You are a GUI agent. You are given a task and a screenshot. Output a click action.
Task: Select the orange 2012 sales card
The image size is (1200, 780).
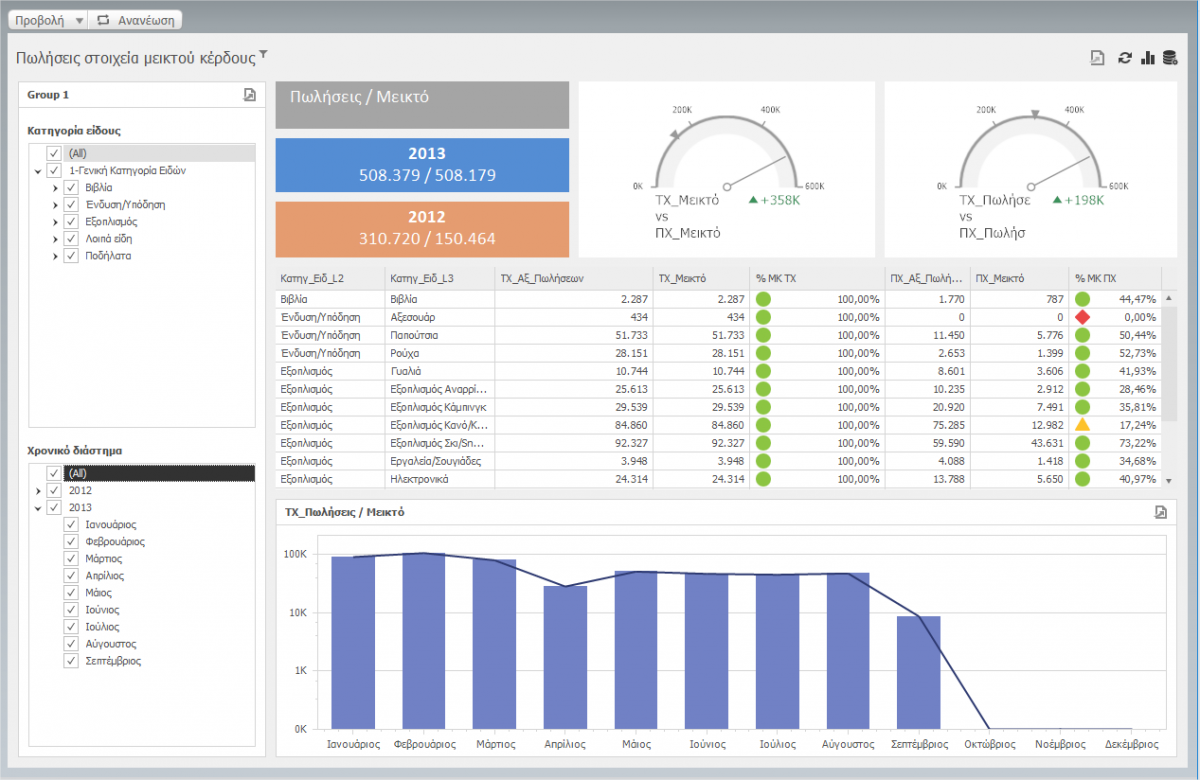click(x=422, y=229)
